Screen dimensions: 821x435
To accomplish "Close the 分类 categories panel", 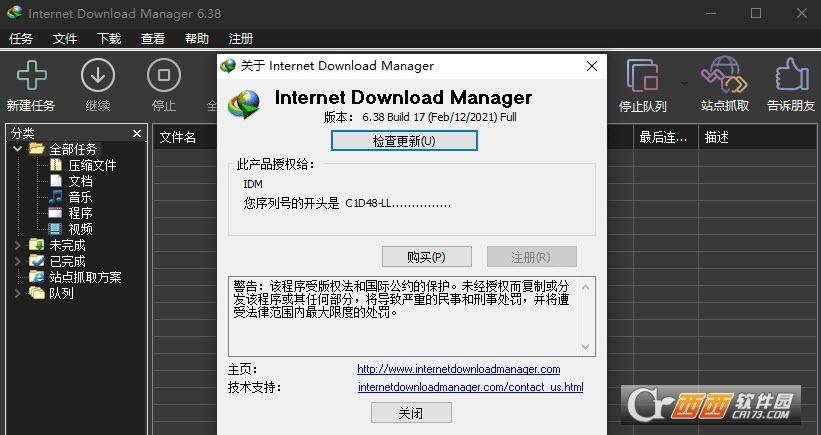I will [137, 134].
